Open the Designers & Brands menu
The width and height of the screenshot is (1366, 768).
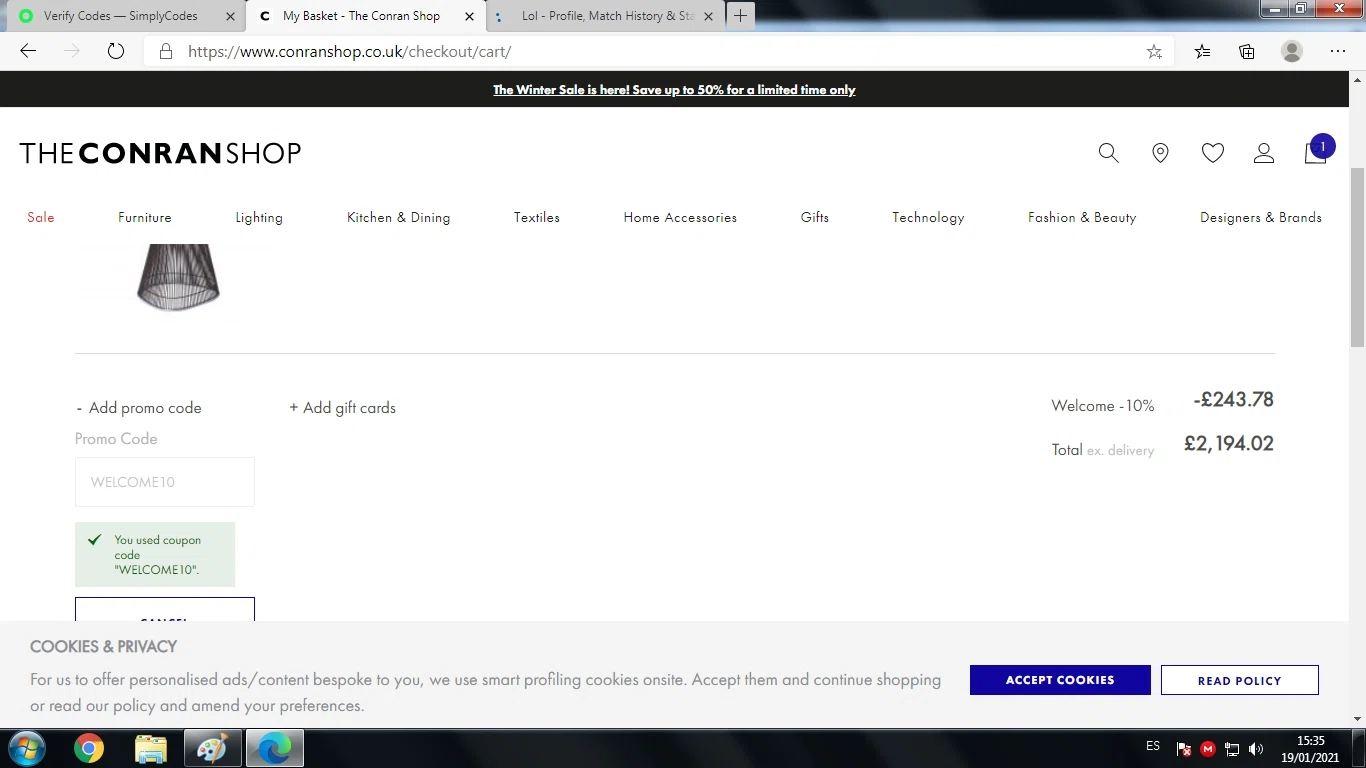pyautogui.click(x=1261, y=217)
